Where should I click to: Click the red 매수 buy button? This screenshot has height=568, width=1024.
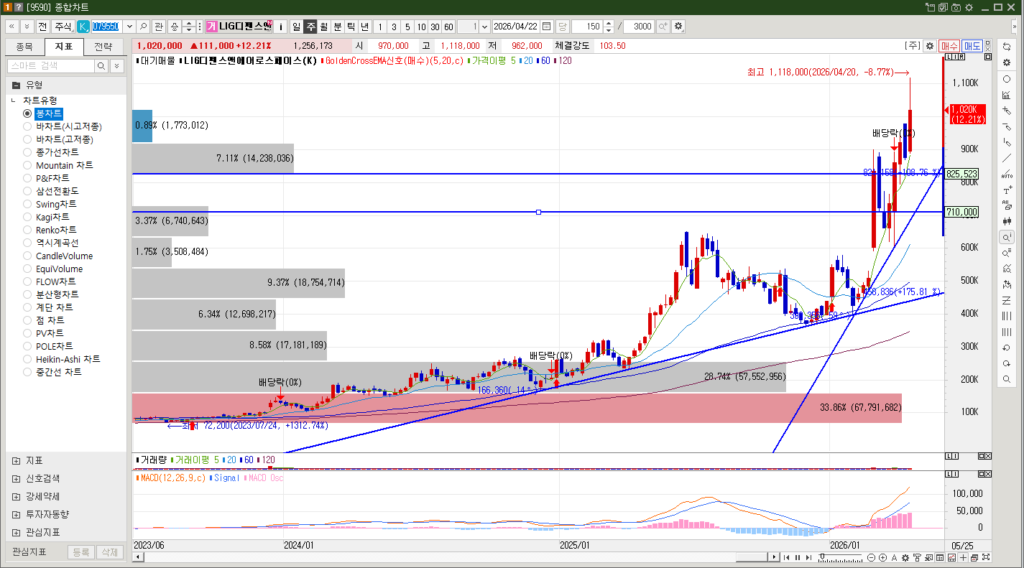[949, 46]
